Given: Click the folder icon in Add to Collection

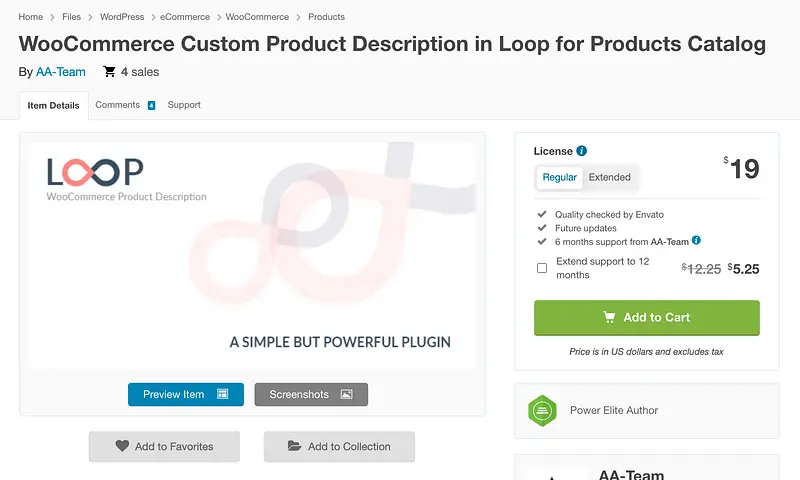Looking at the screenshot, I should point(294,446).
